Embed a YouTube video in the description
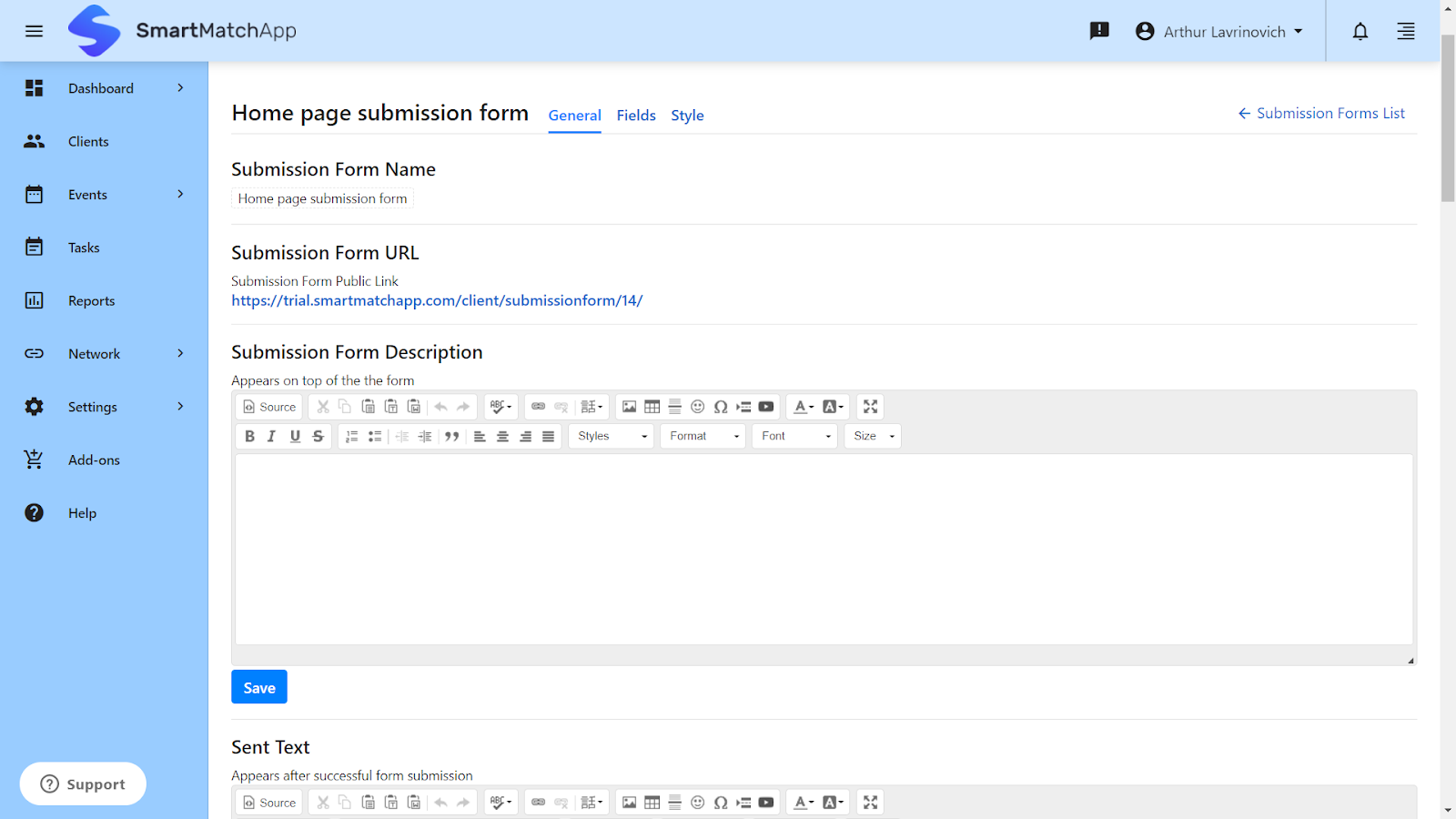Viewport: 1456px width, 819px height. [766, 407]
